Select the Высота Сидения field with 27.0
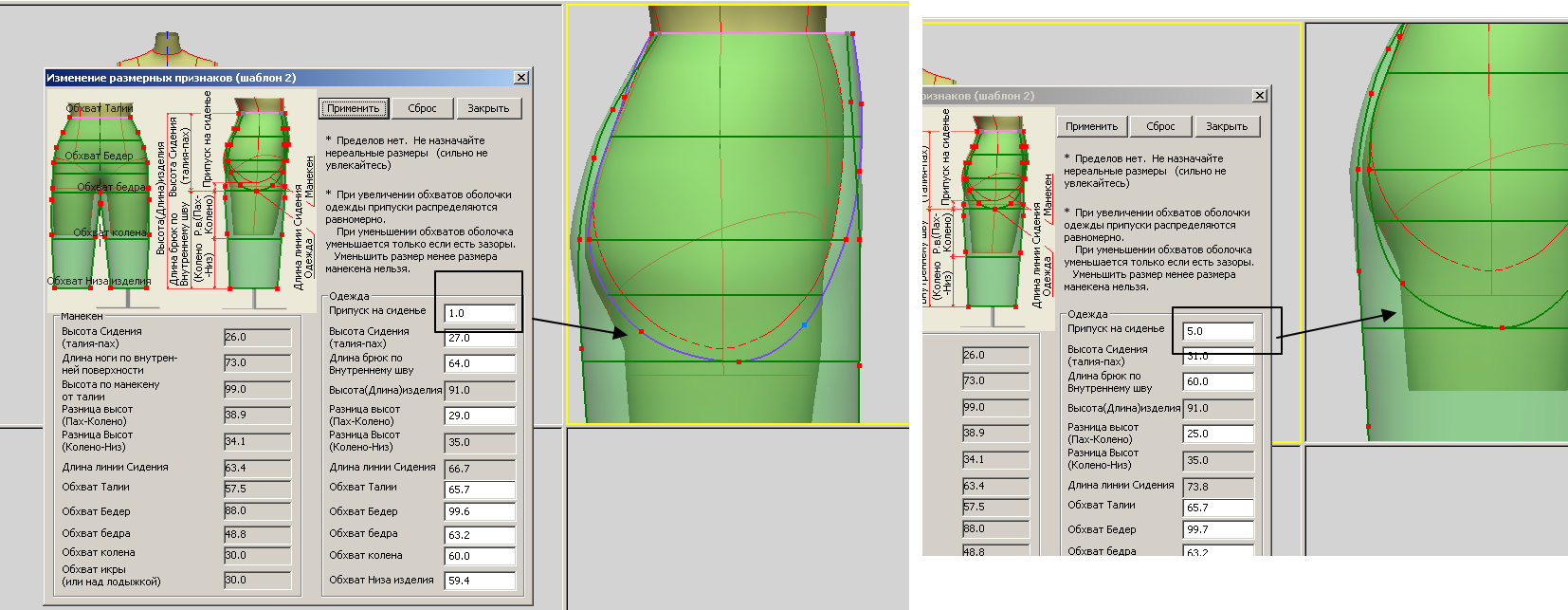Screen dimensions: 1568x610 pos(480,339)
